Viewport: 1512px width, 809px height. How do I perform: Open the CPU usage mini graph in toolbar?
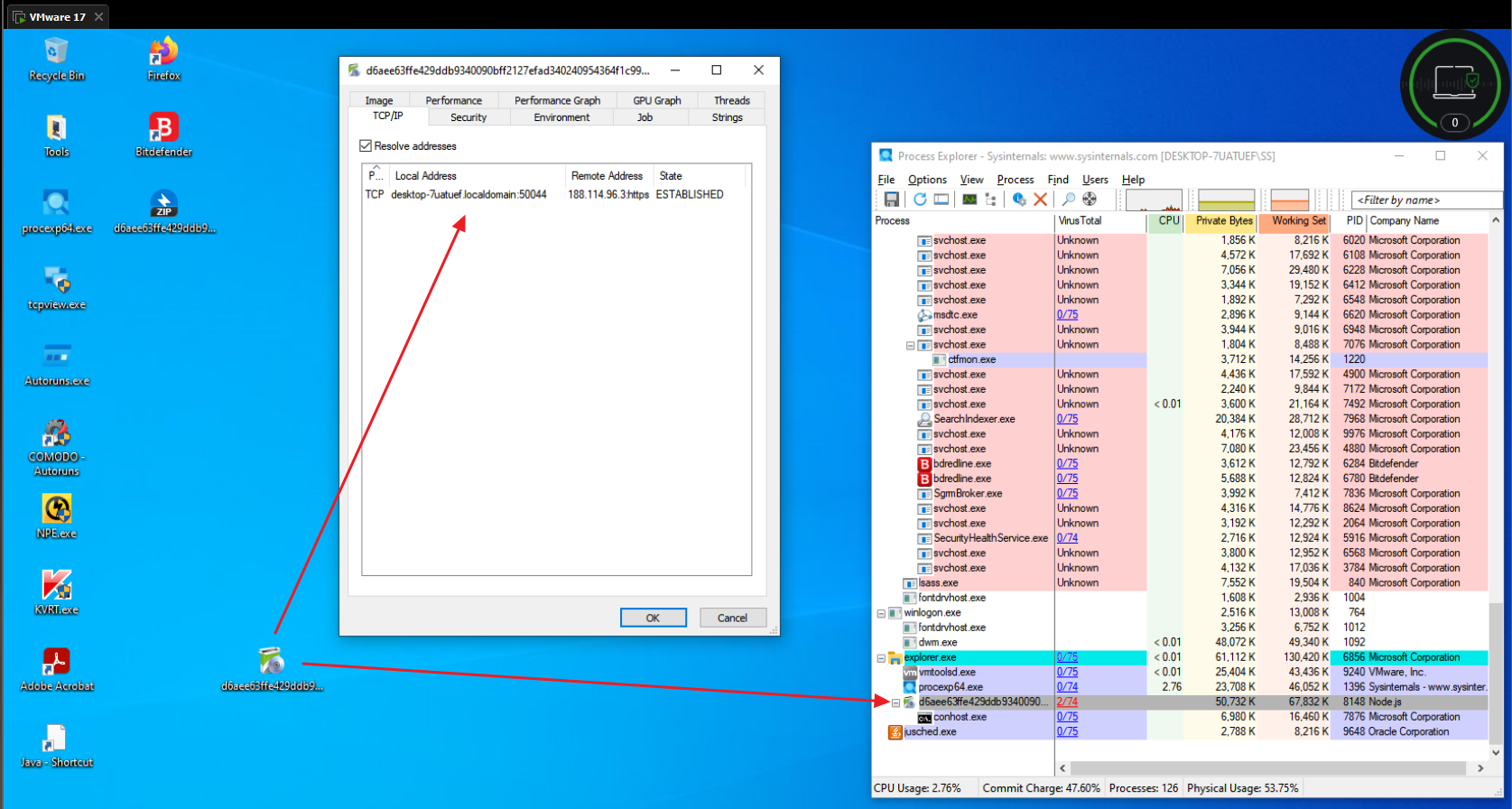[1154, 200]
